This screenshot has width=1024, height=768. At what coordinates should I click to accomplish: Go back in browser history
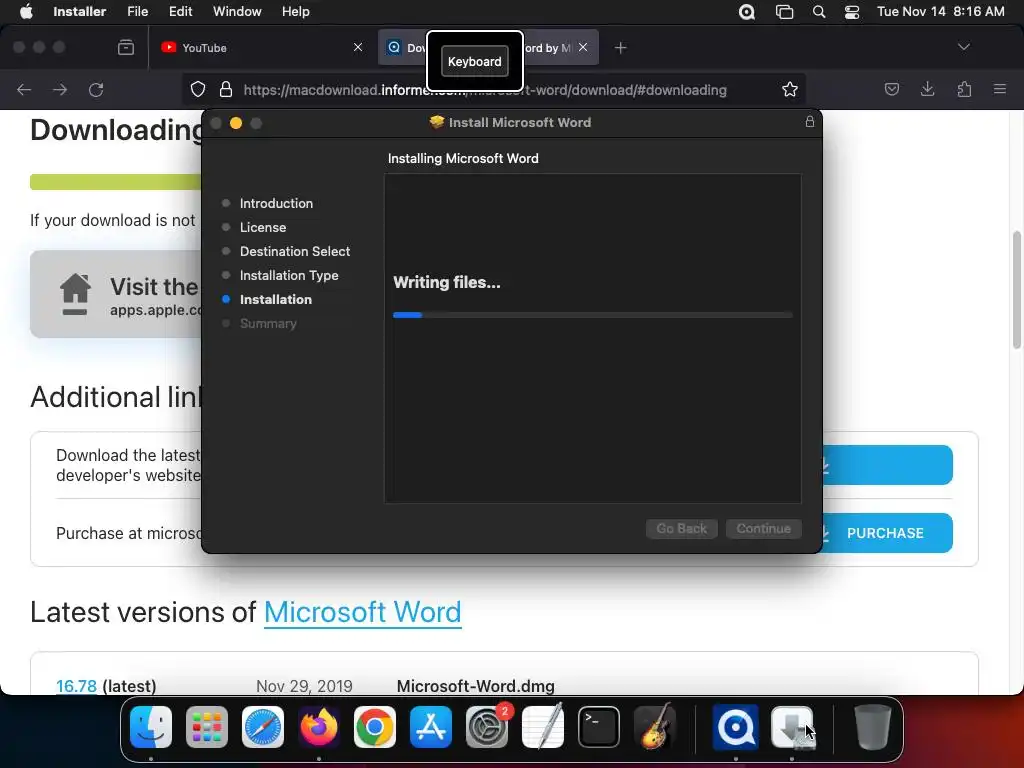(x=24, y=89)
